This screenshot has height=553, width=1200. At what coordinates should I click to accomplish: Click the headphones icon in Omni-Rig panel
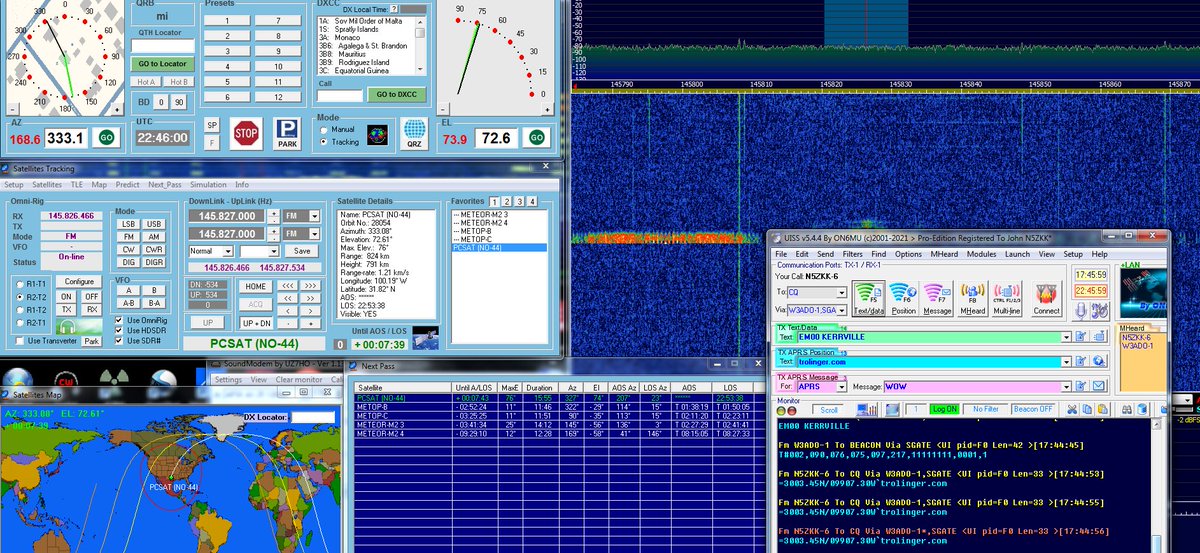point(79,327)
